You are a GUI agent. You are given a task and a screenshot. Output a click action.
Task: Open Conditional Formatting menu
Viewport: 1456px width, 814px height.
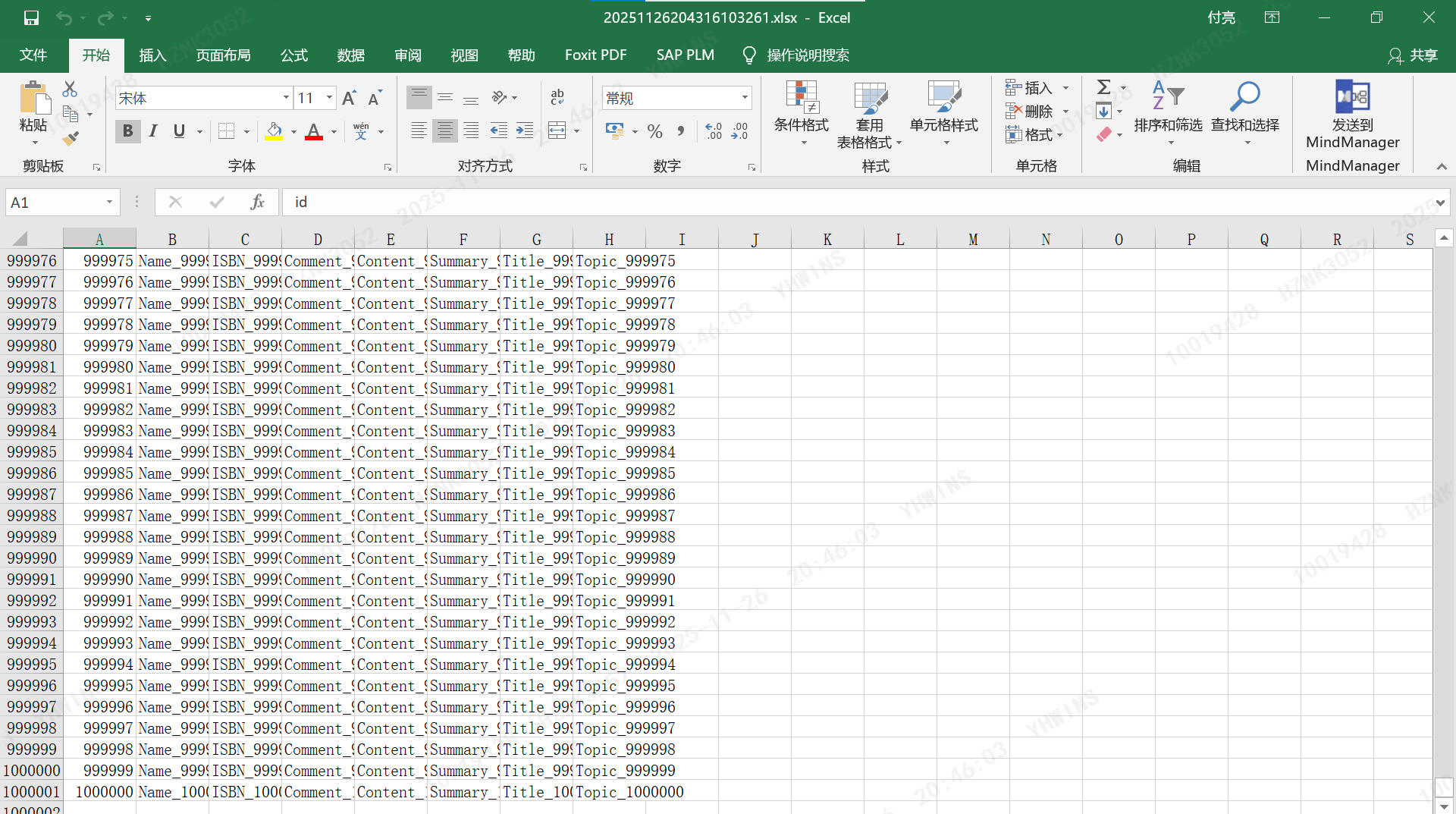pyautogui.click(x=802, y=112)
